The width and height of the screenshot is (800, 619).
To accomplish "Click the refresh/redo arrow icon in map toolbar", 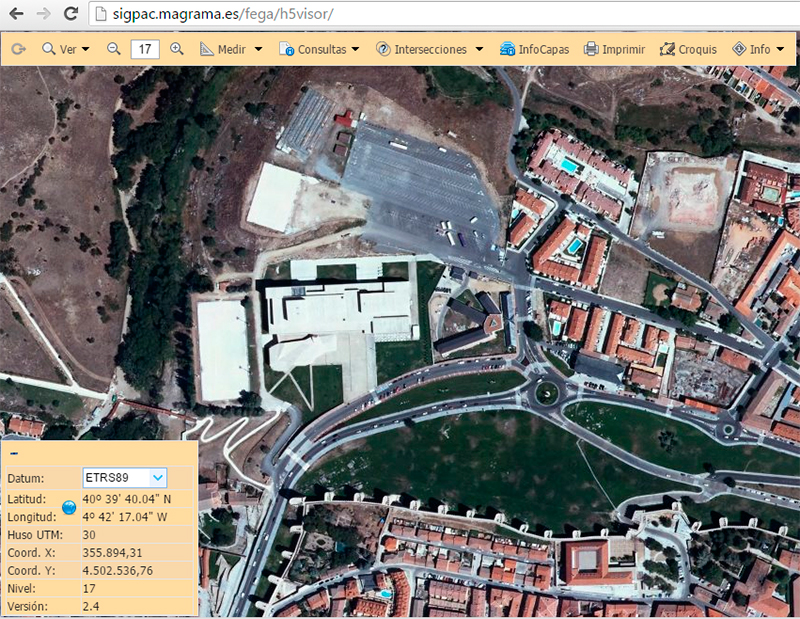I will click(18, 49).
